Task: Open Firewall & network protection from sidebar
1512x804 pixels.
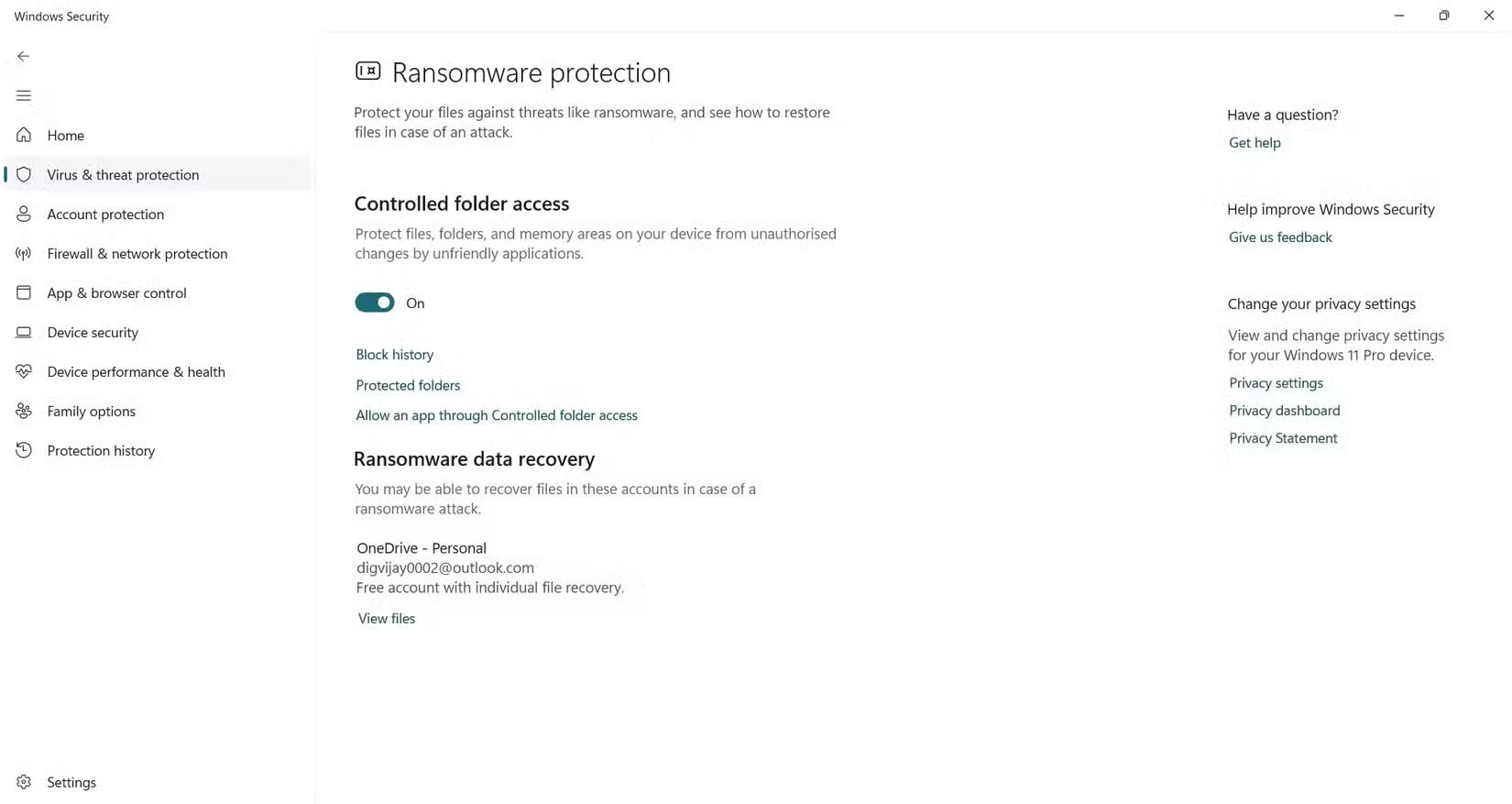Action: pyautogui.click(x=137, y=253)
